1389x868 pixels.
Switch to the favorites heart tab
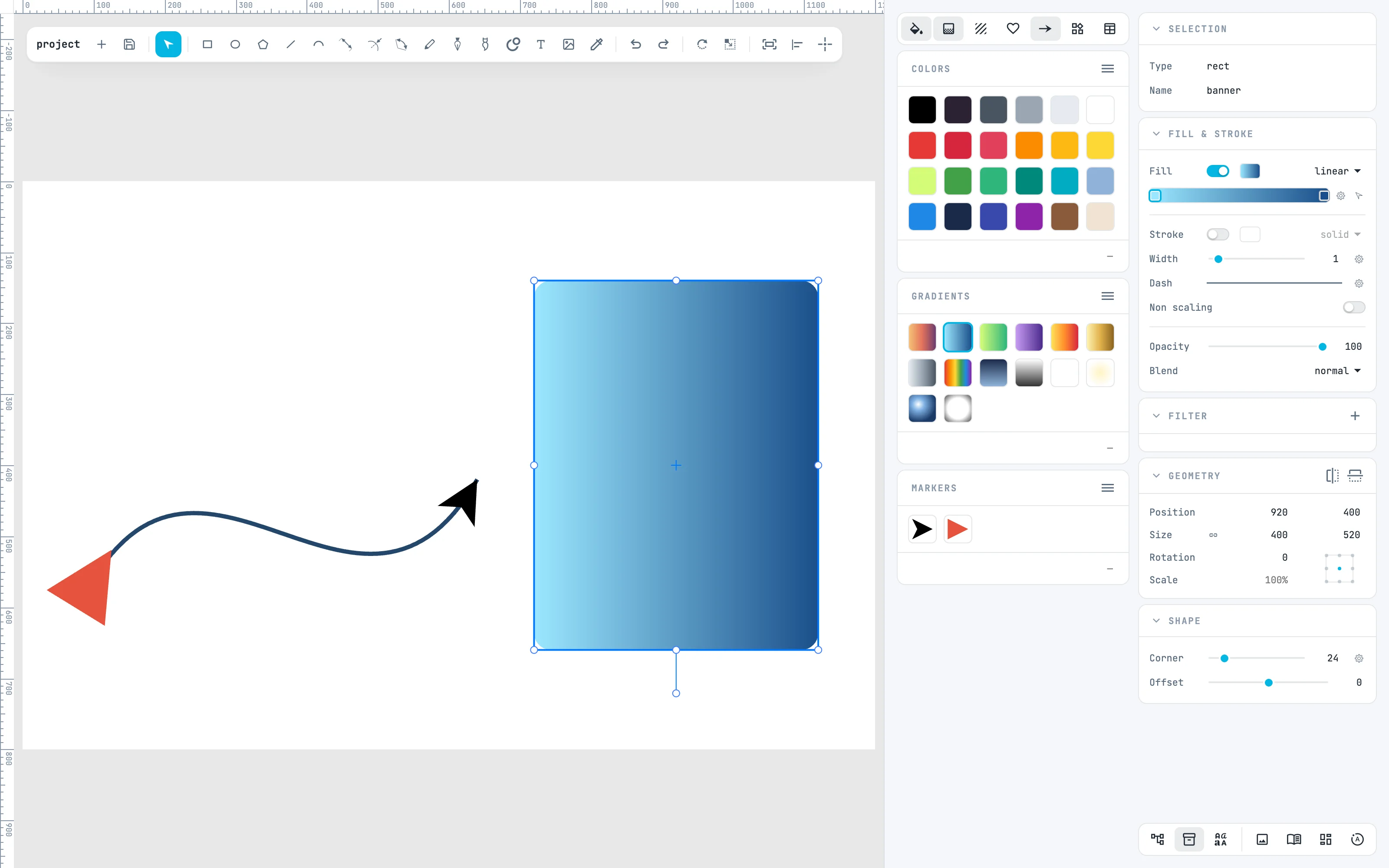coord(1013,29)
